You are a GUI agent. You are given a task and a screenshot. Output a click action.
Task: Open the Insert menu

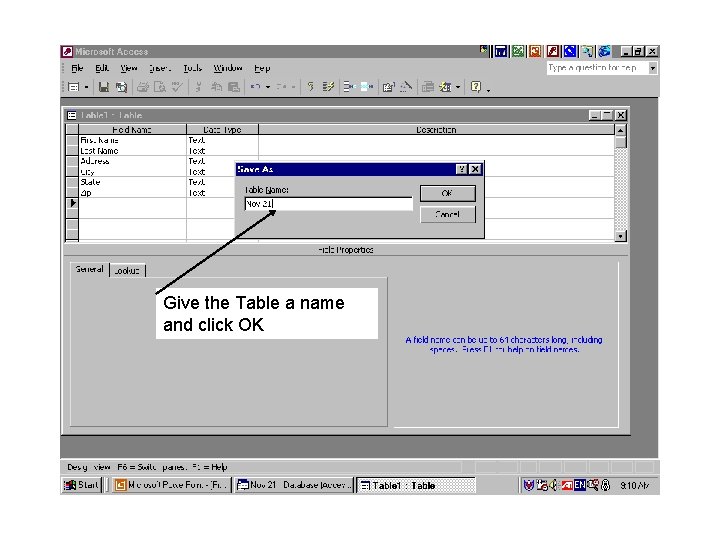[160, 68]
